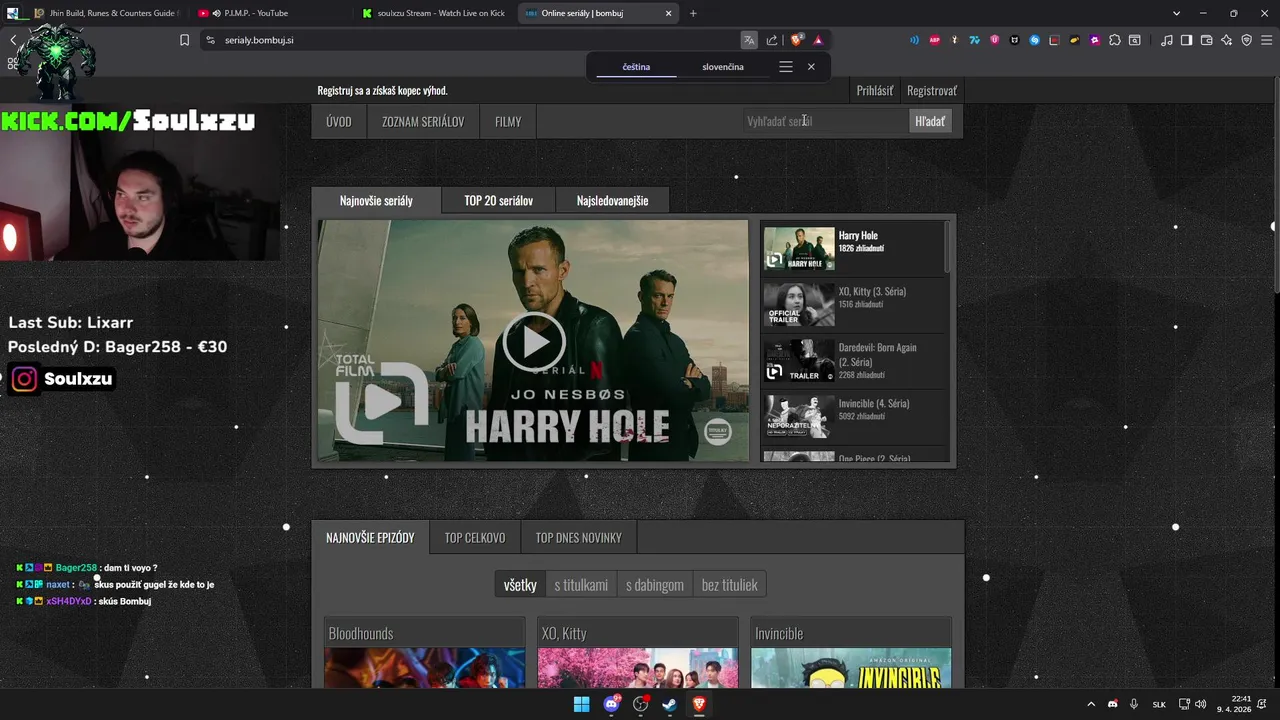Click the trailer list scrollbar

click(947, 247)
